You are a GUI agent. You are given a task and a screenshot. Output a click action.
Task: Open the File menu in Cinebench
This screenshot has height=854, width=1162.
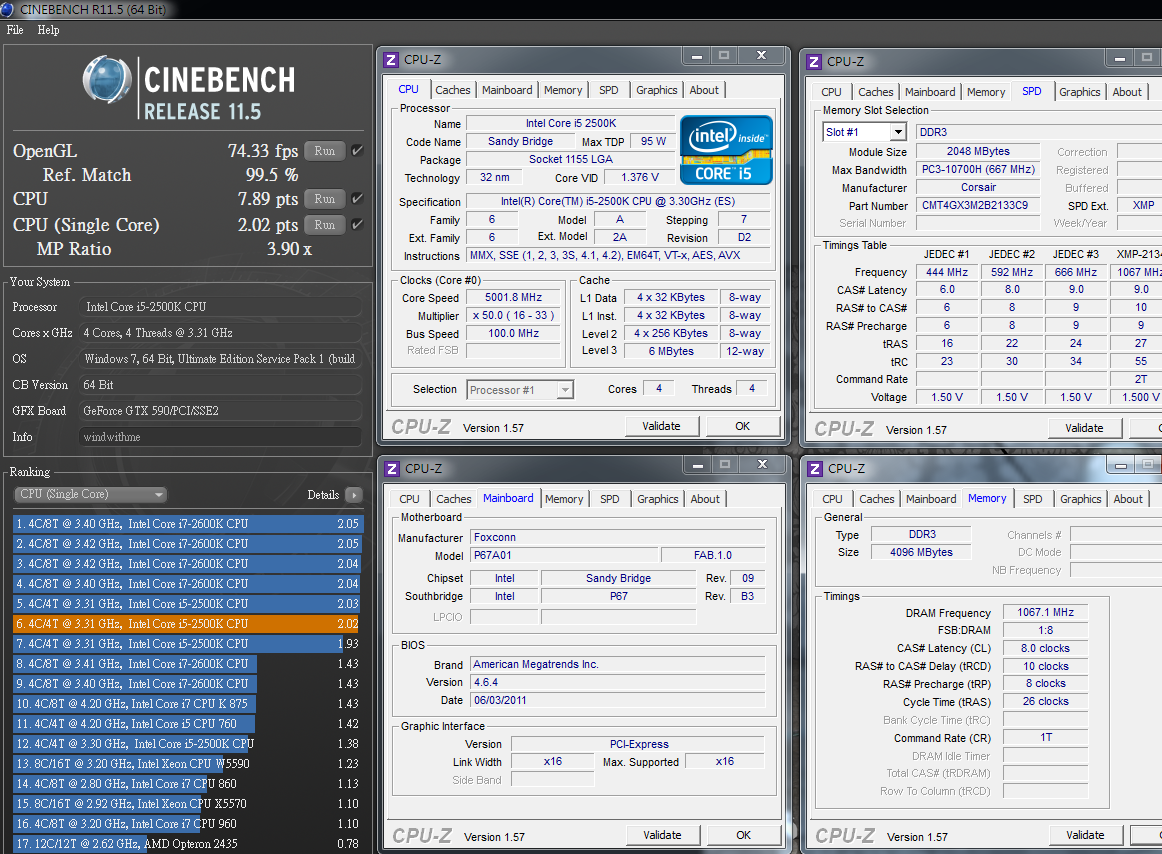coord(15,30)
